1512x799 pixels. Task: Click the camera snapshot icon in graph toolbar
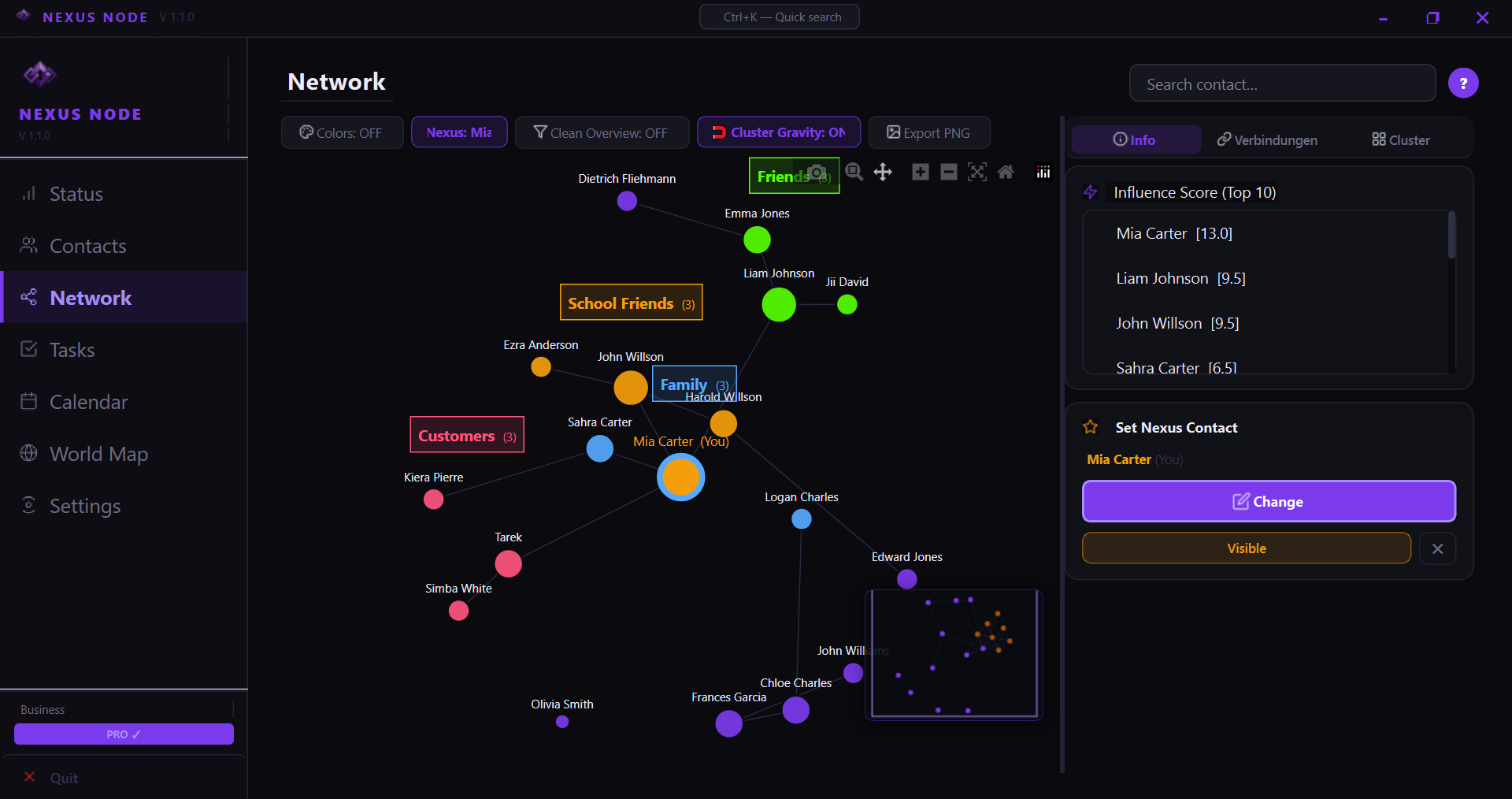817,172
